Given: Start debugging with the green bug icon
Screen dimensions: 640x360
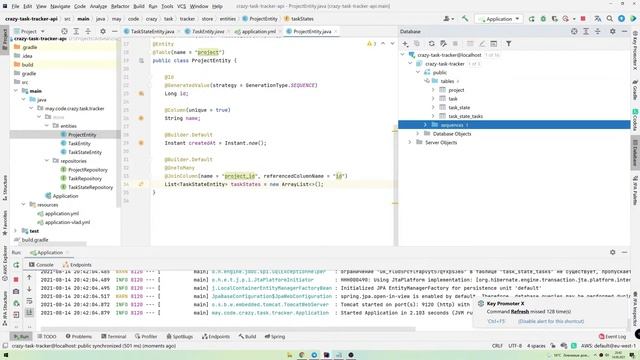Looking at the screenshot, I should (543, 19).
